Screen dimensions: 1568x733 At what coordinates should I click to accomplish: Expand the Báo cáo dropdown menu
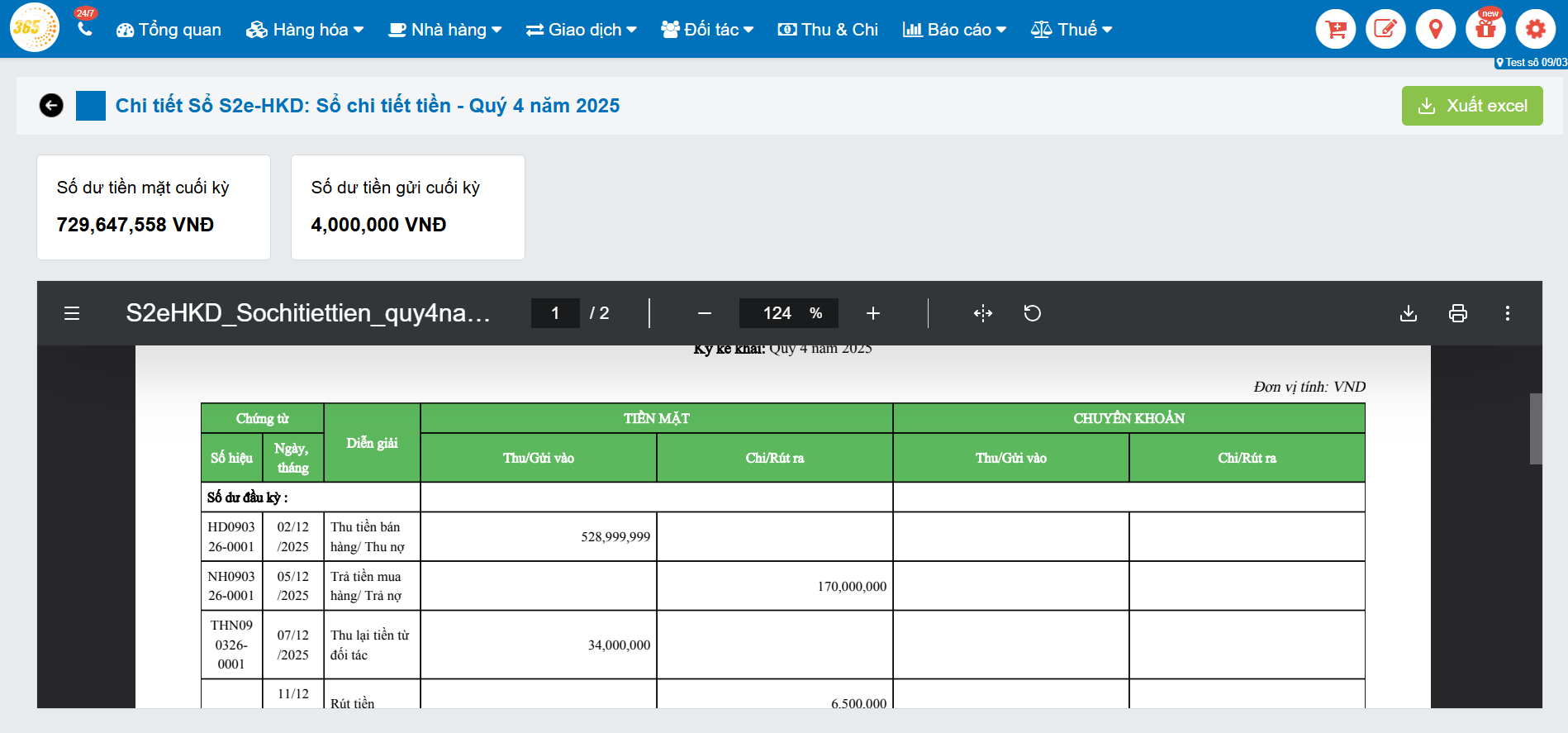(954, 30)
